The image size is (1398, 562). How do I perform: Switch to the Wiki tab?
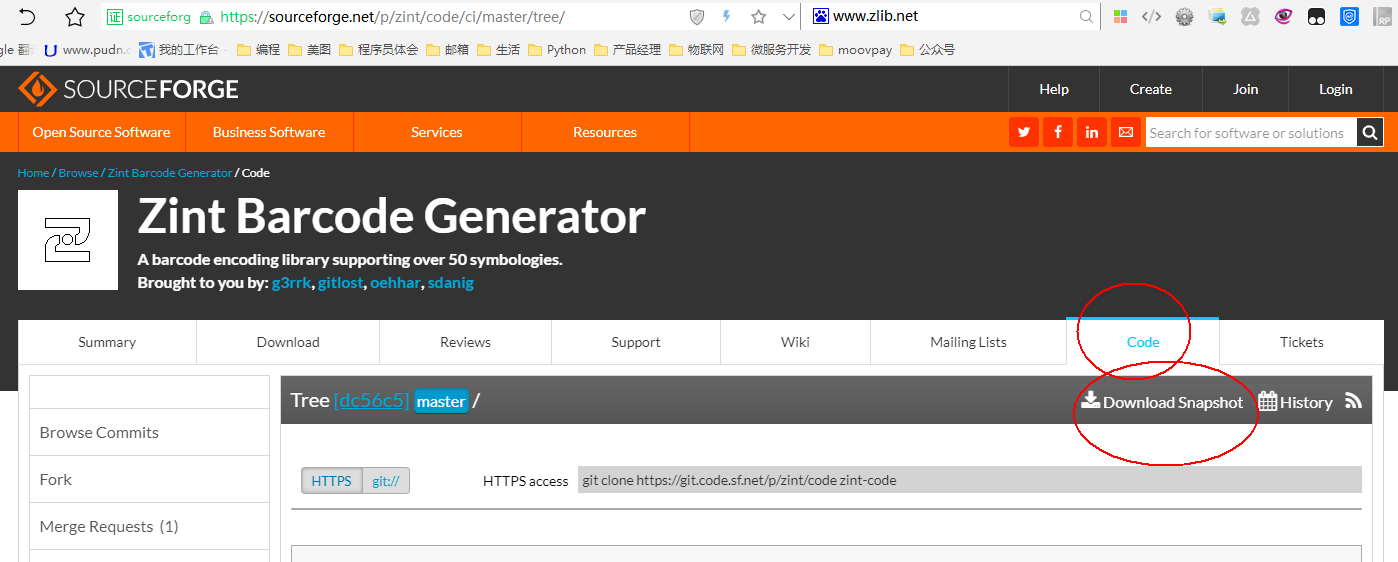click(796, 342)
